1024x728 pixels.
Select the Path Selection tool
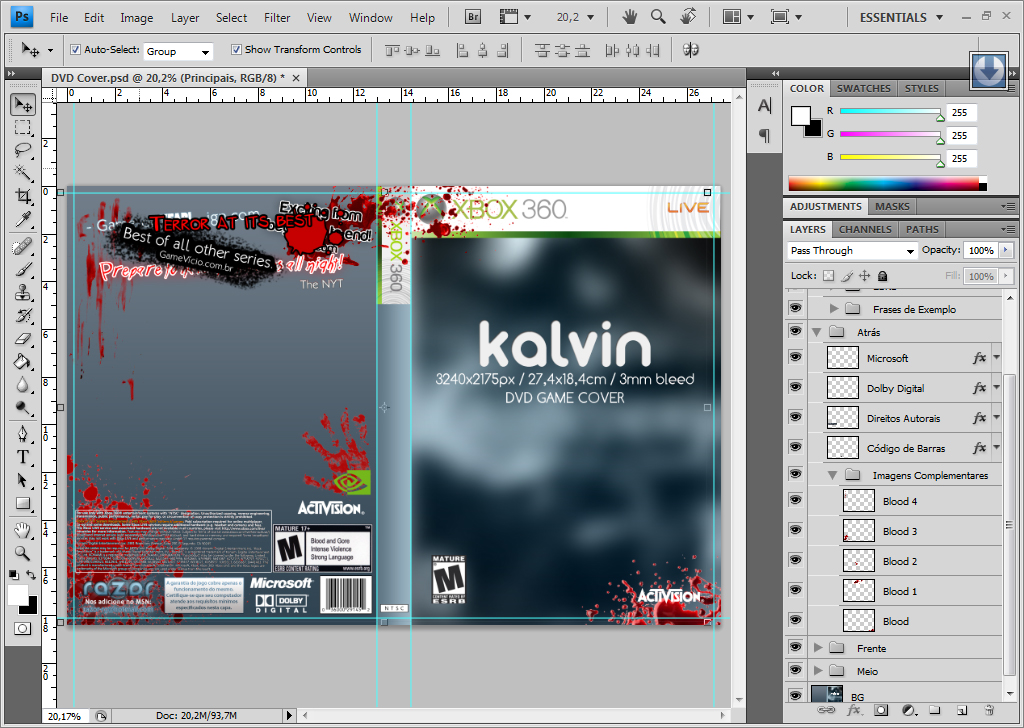coord(23,481)
